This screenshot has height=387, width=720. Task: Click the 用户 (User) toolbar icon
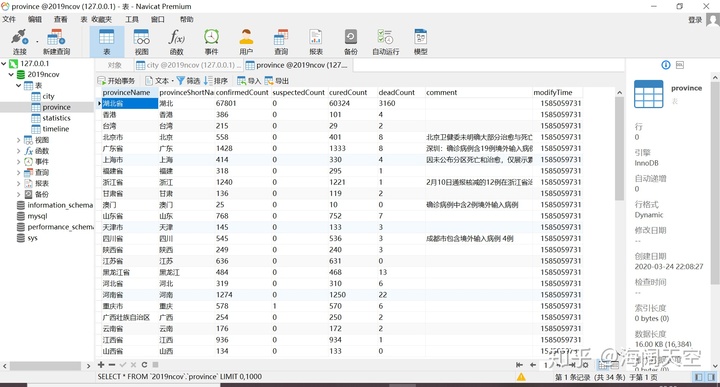pyautogui.click(x=246, y=41)
